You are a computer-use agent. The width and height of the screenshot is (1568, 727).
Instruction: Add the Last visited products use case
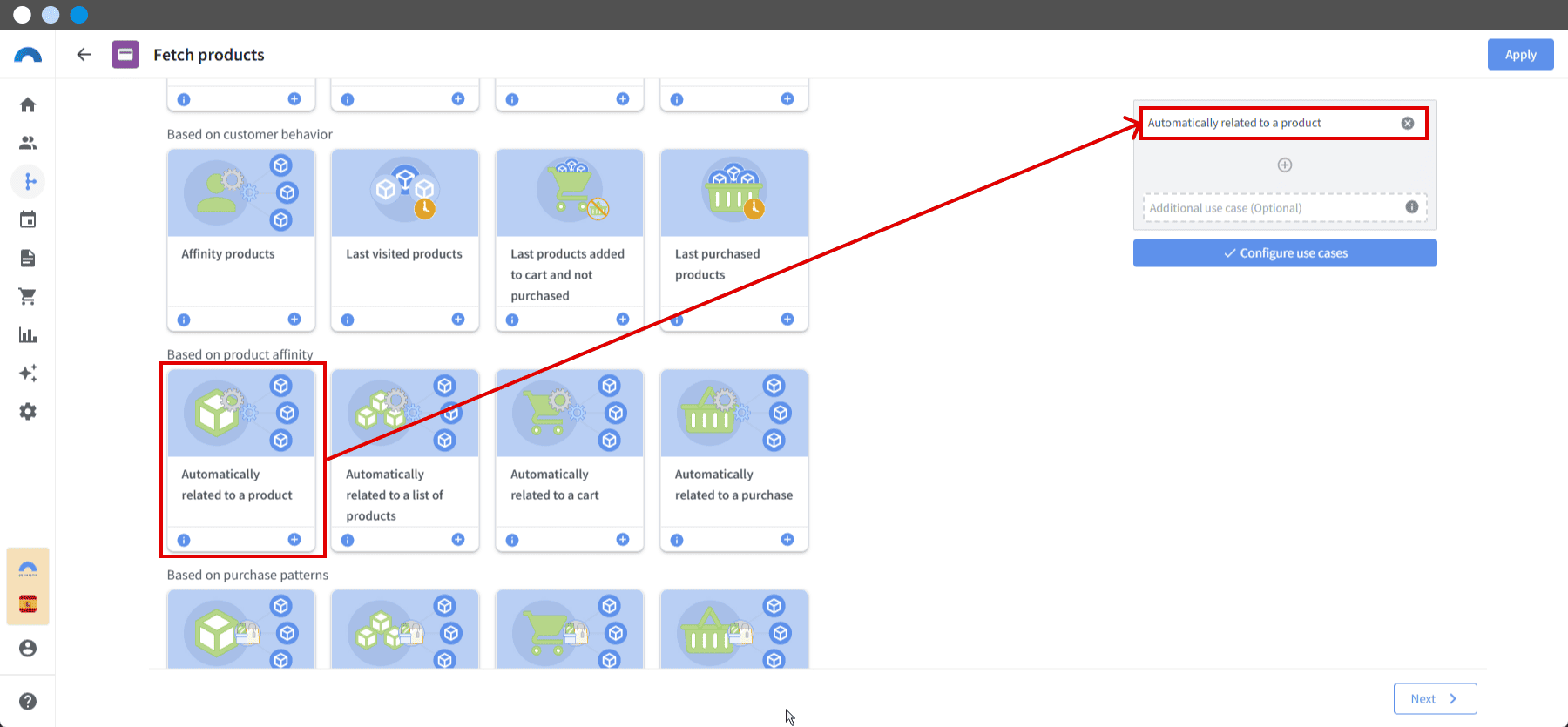458,320
